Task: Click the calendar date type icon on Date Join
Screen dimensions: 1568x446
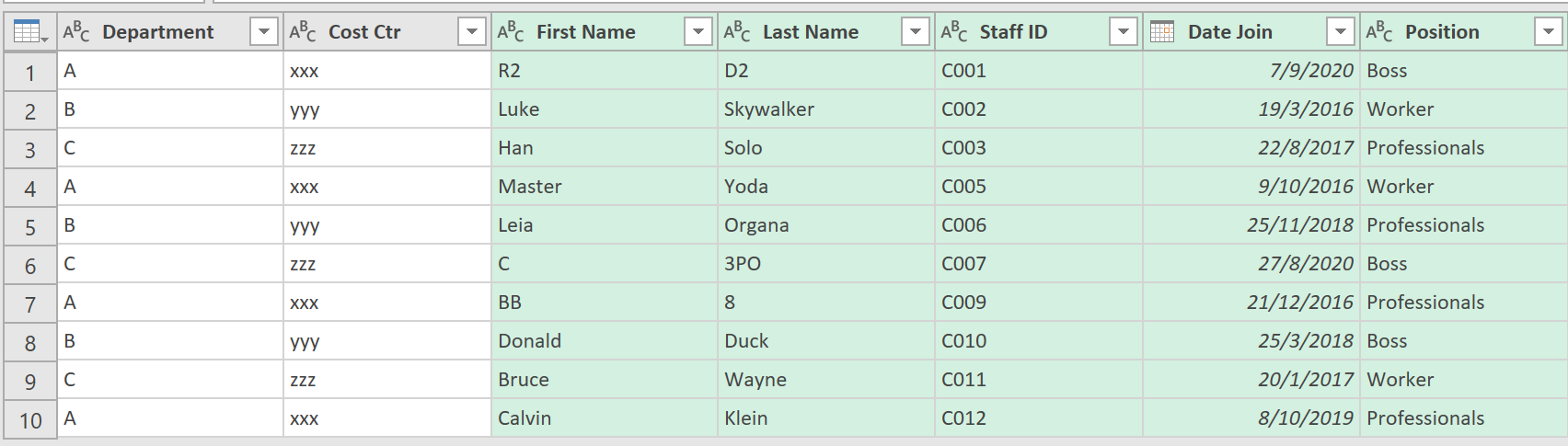Action: coord(1162,32)
